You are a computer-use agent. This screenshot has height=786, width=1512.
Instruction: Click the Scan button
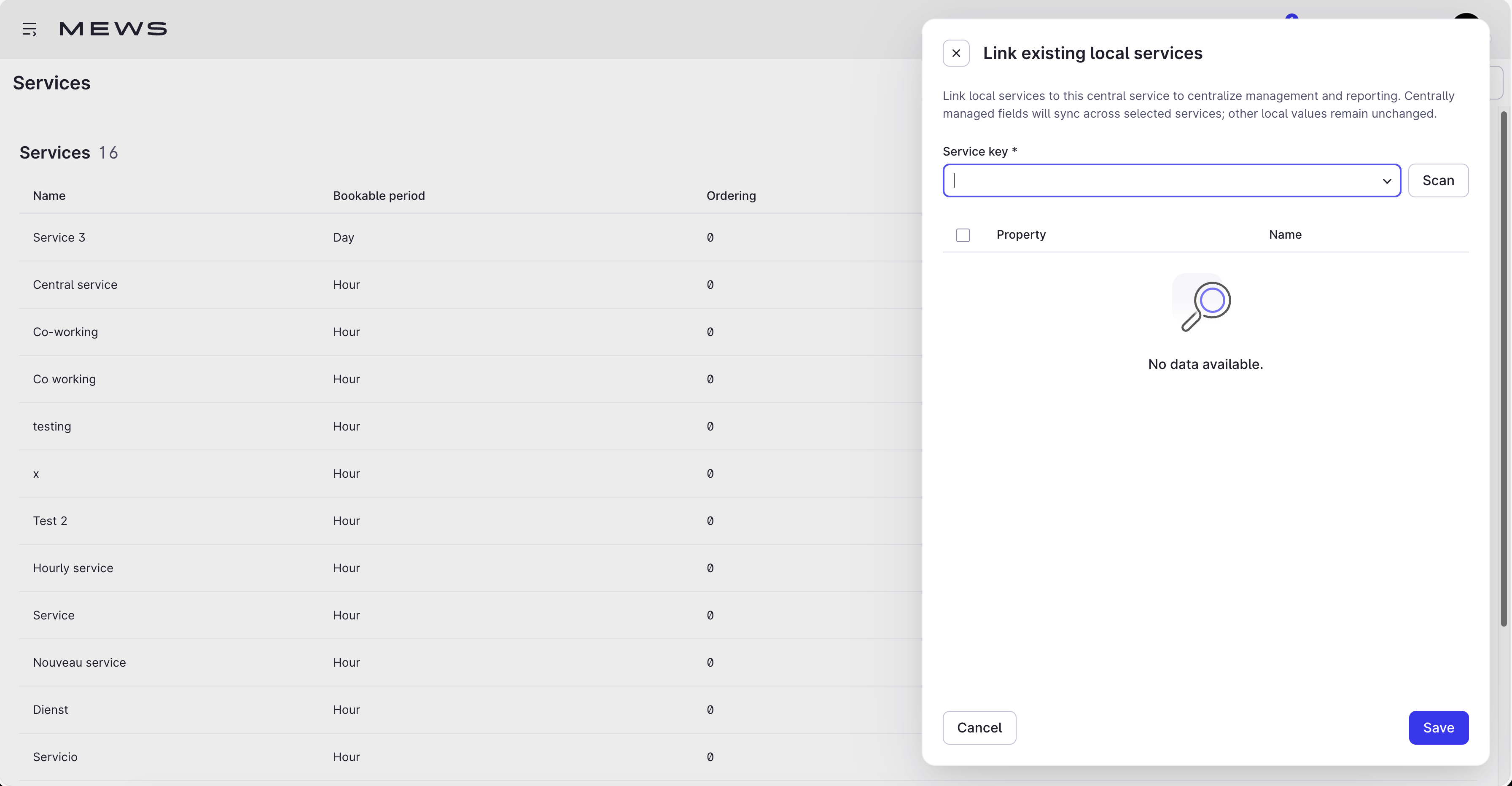pos(1438,181)
